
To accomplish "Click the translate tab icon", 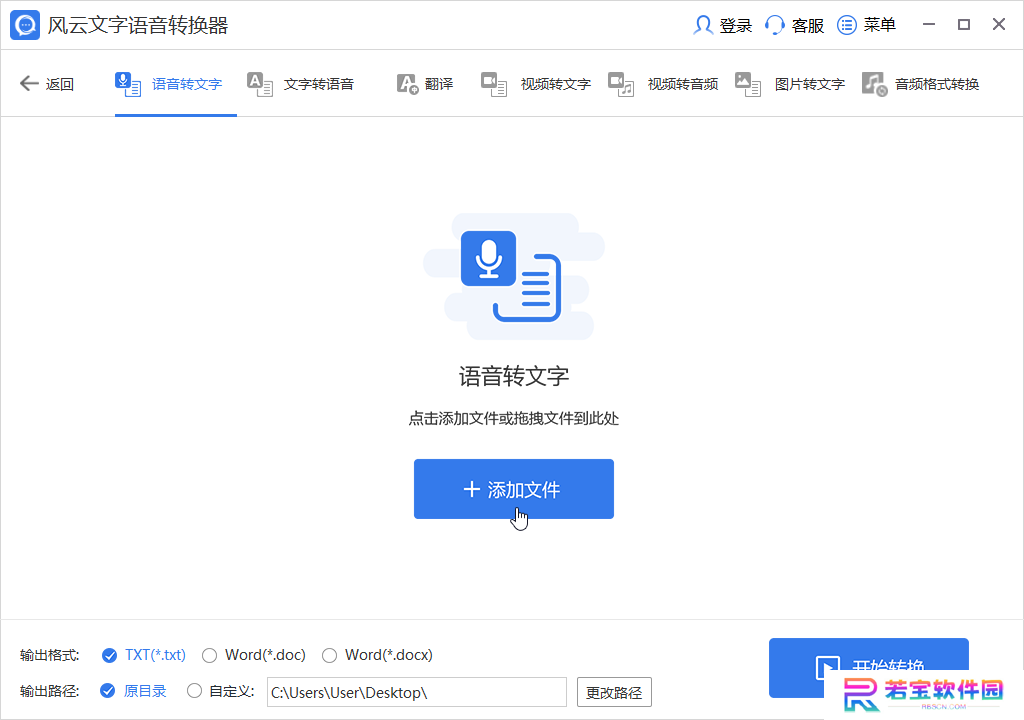I will 408,84.
